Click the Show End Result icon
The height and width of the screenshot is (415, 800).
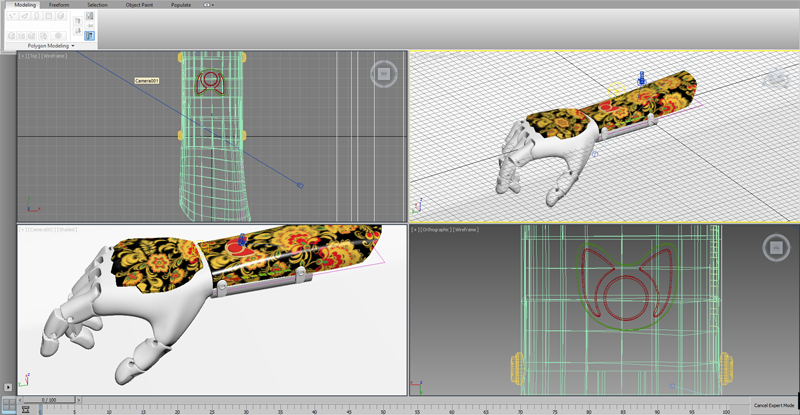tap(89, 16)
